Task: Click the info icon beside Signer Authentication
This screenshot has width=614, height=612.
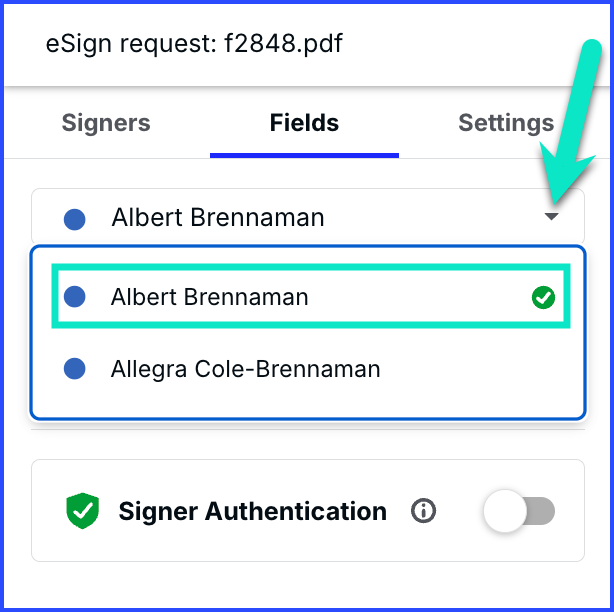Action: [x=423, y=511]
